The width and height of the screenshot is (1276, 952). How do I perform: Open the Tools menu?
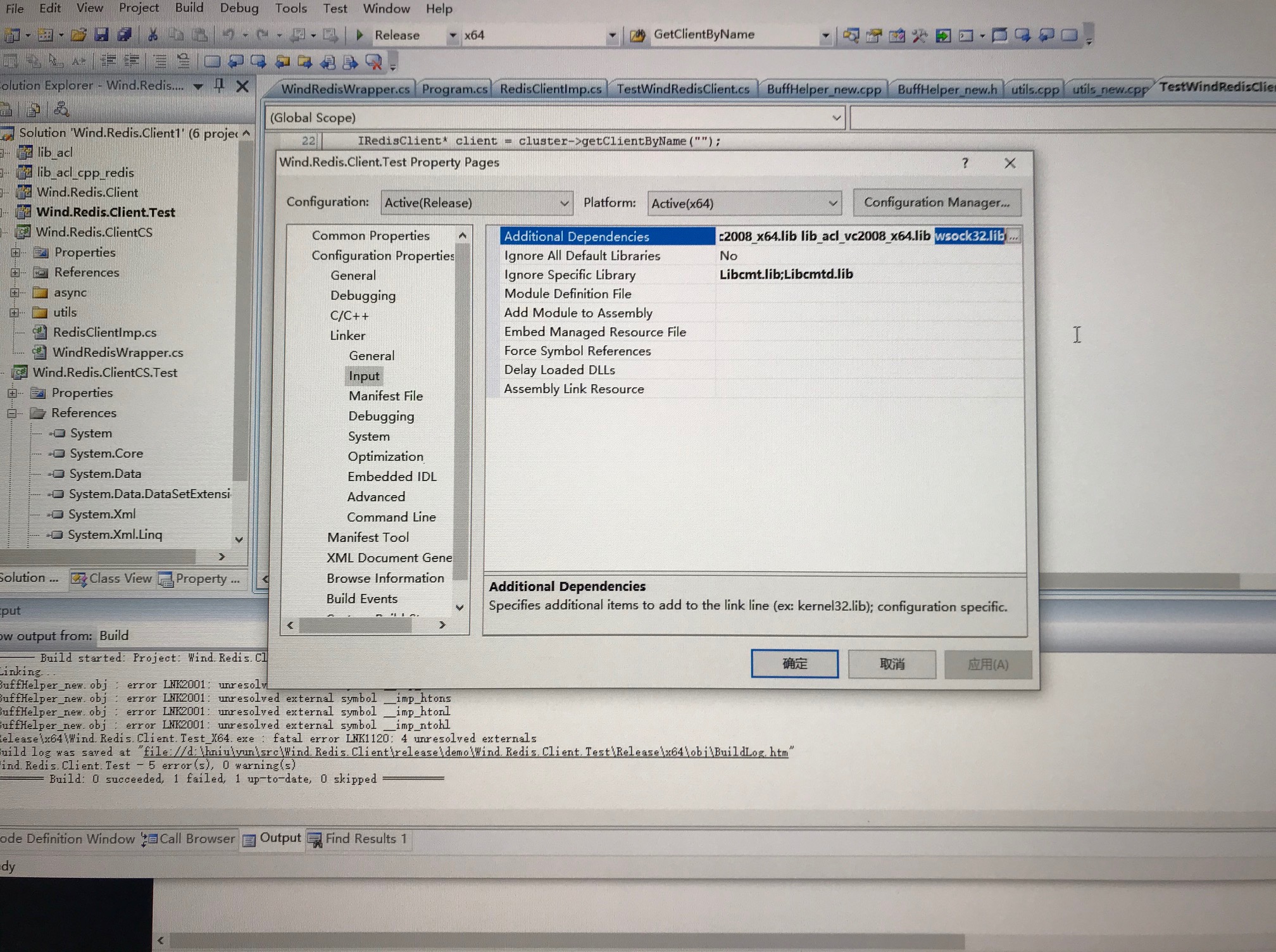click(291, 8)
